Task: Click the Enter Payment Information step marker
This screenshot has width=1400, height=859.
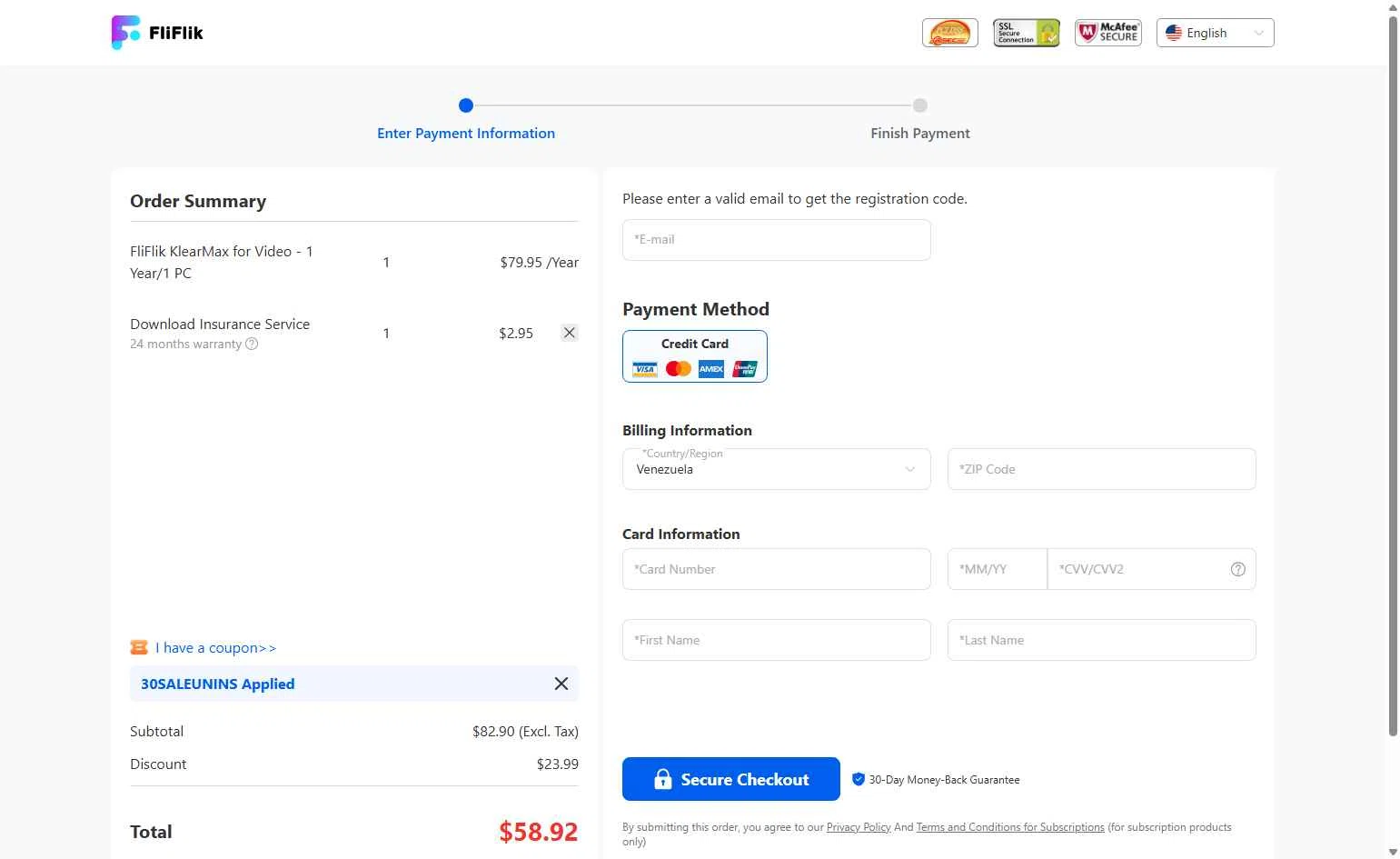Action: pyautogui.click(x=466, y=105)
